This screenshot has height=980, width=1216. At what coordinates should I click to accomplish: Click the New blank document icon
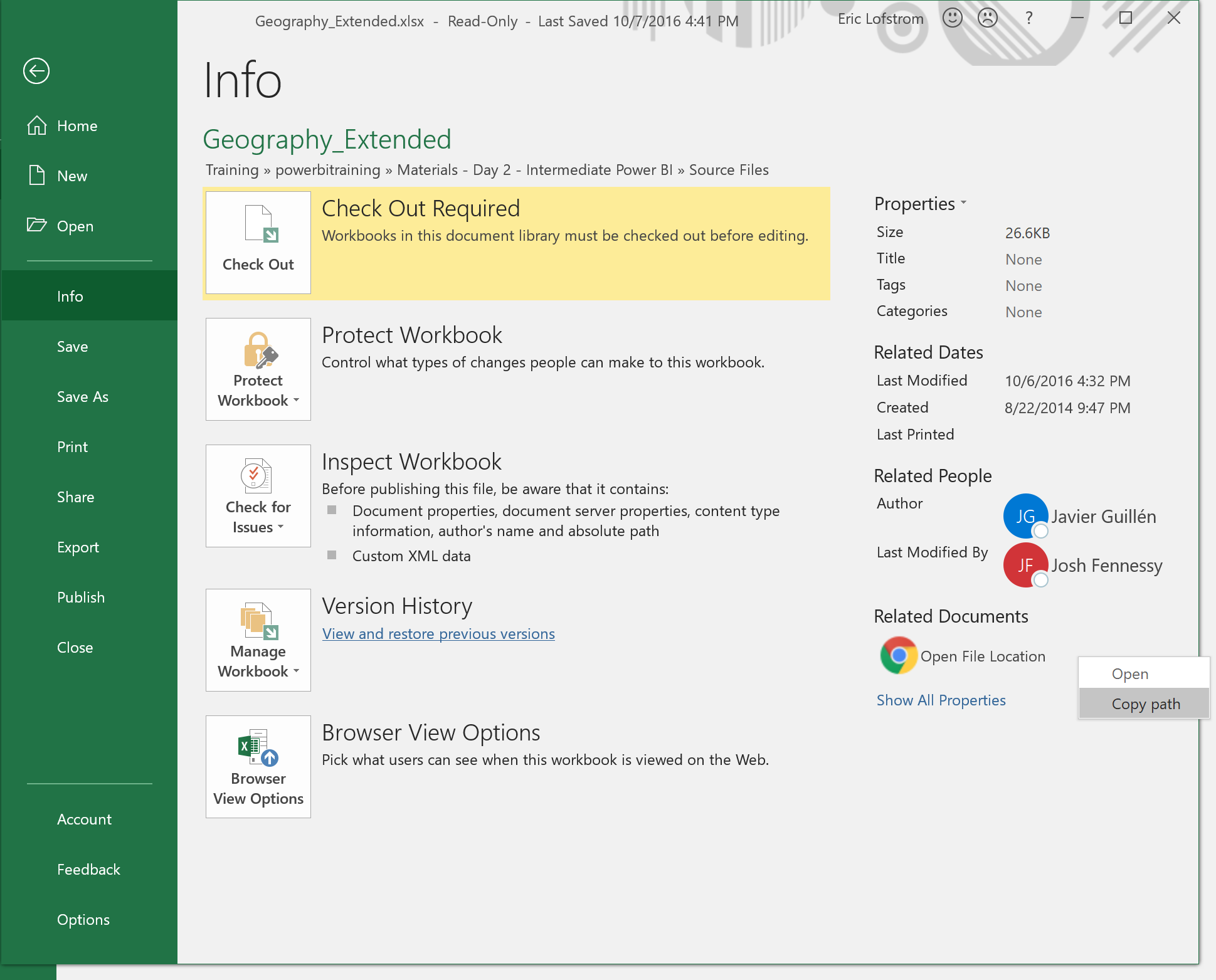point(37,175)
